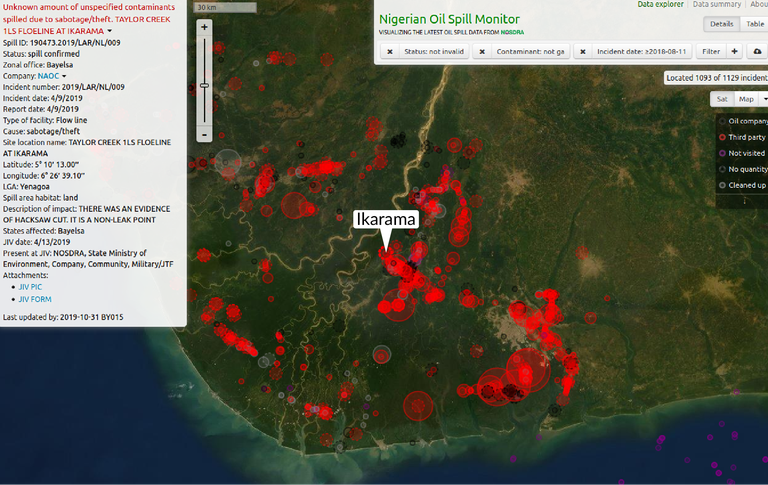
Task: Toggle Third party legend marker
Action: 722,137
